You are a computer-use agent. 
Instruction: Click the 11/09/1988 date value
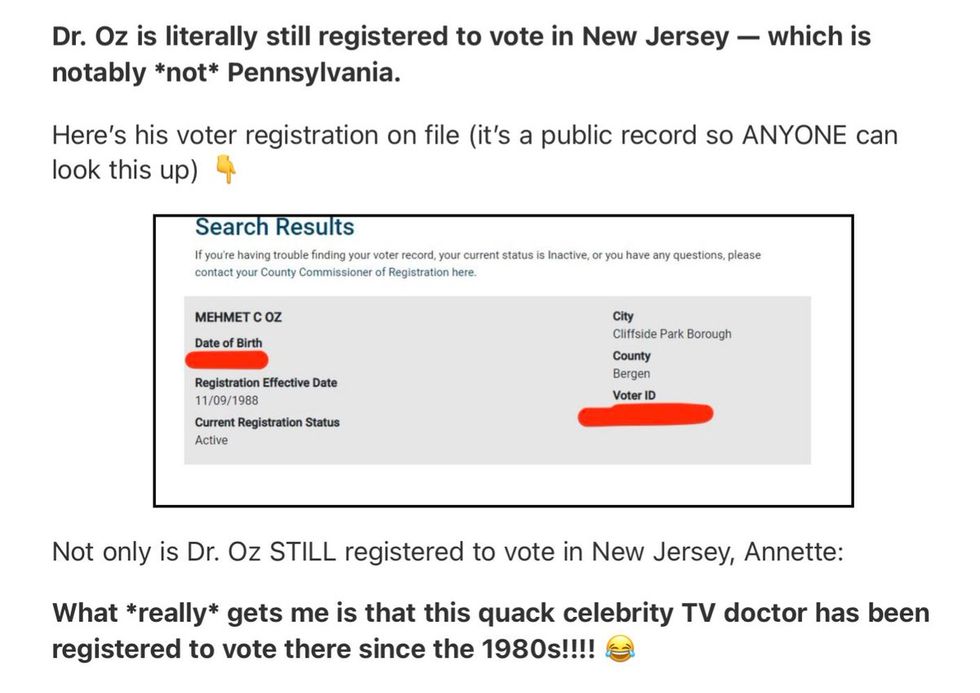pyautogui.click(x=226, y=400)
